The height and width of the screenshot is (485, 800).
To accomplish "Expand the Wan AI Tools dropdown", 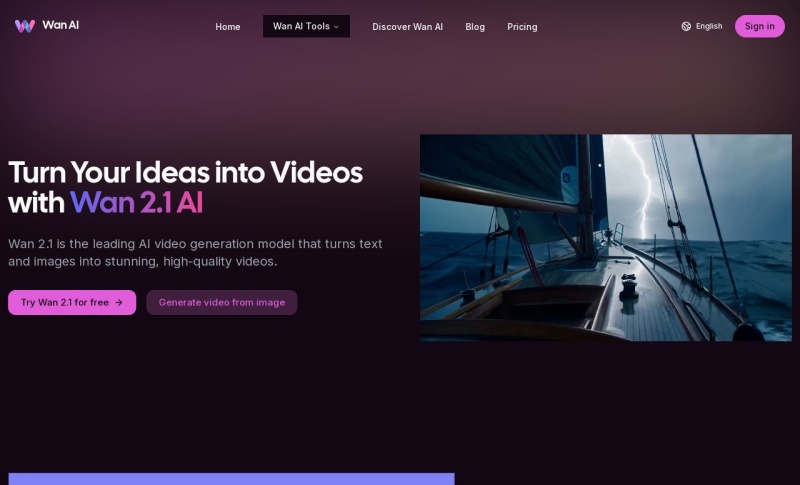I will click(306, 26).
